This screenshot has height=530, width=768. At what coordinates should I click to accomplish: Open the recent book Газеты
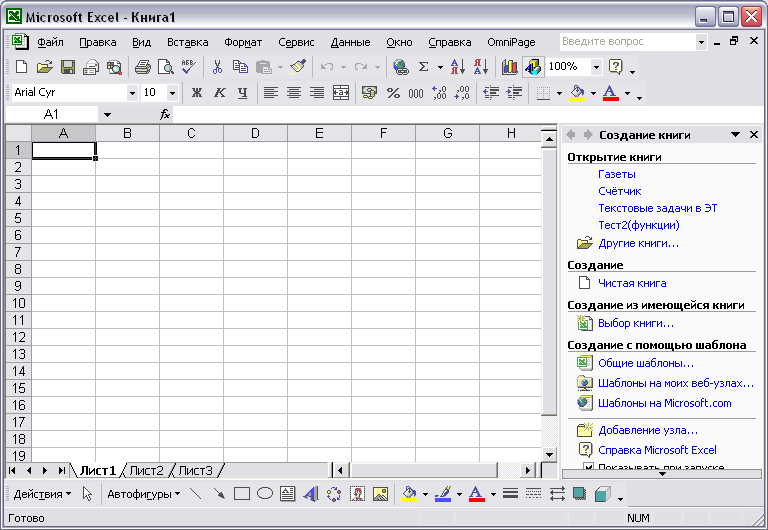coord(617,174)
